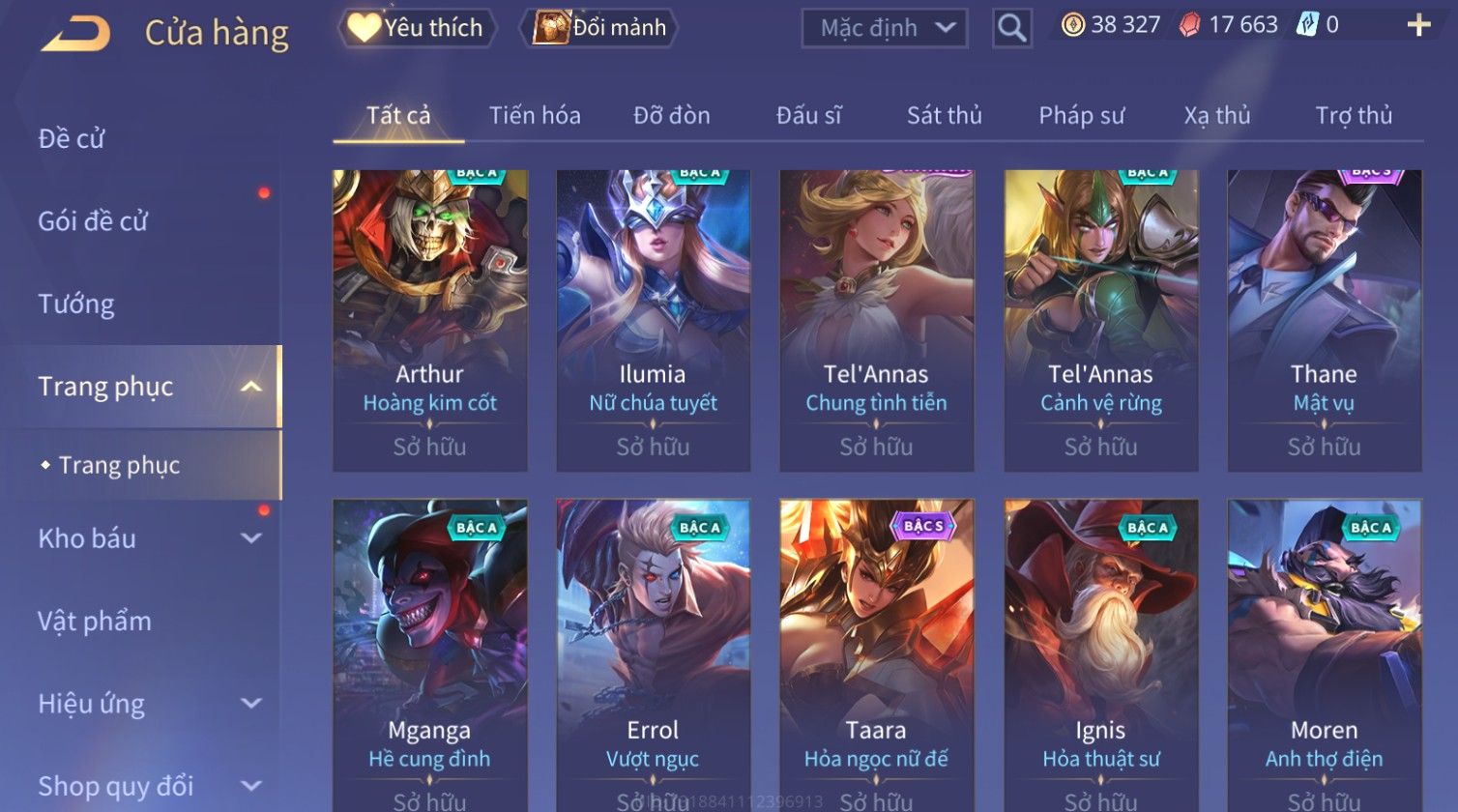This screenshot has height=812, width=1458.
Task: Tap the blue voucher ticket icon
Action: click(1307, 25)
